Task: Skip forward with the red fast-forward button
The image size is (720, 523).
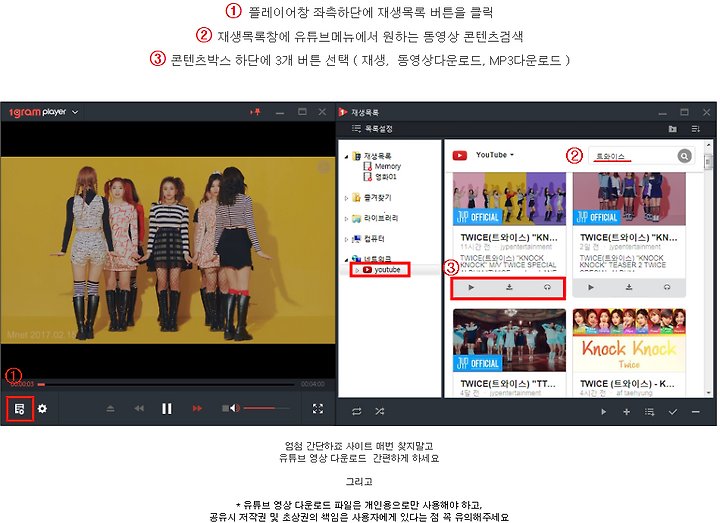Action: (x=197, y=409)
